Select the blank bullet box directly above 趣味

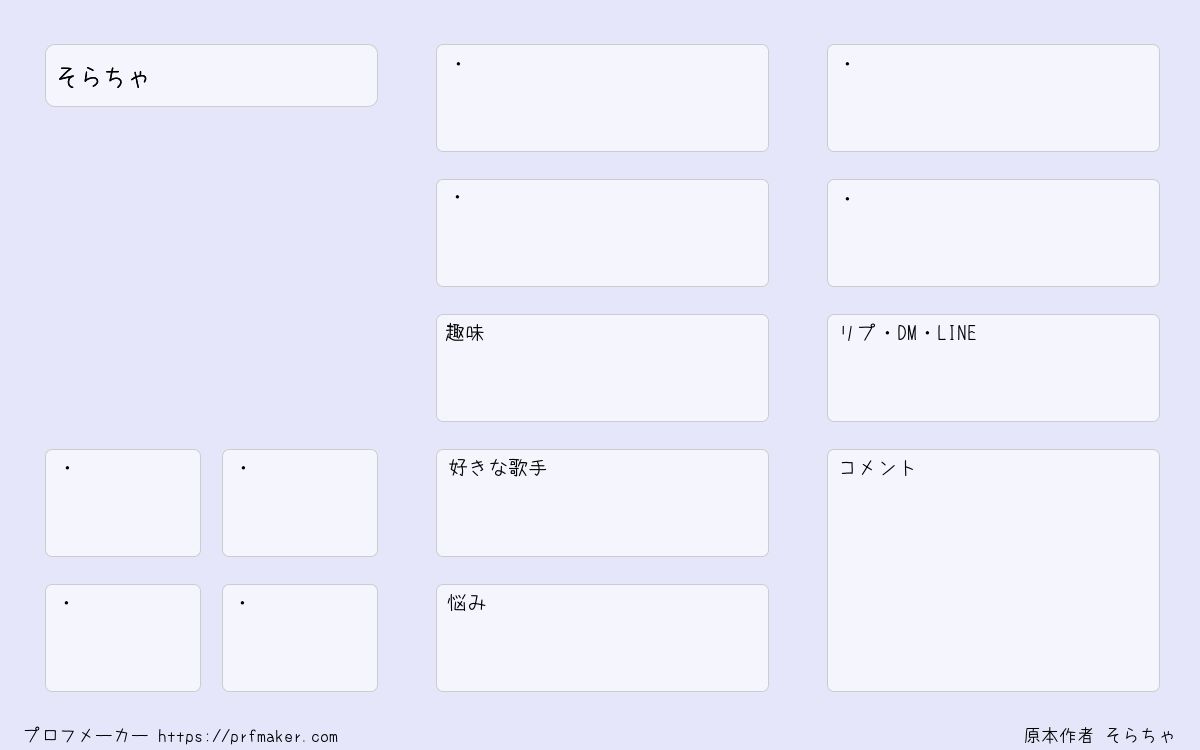click(602, 233)
